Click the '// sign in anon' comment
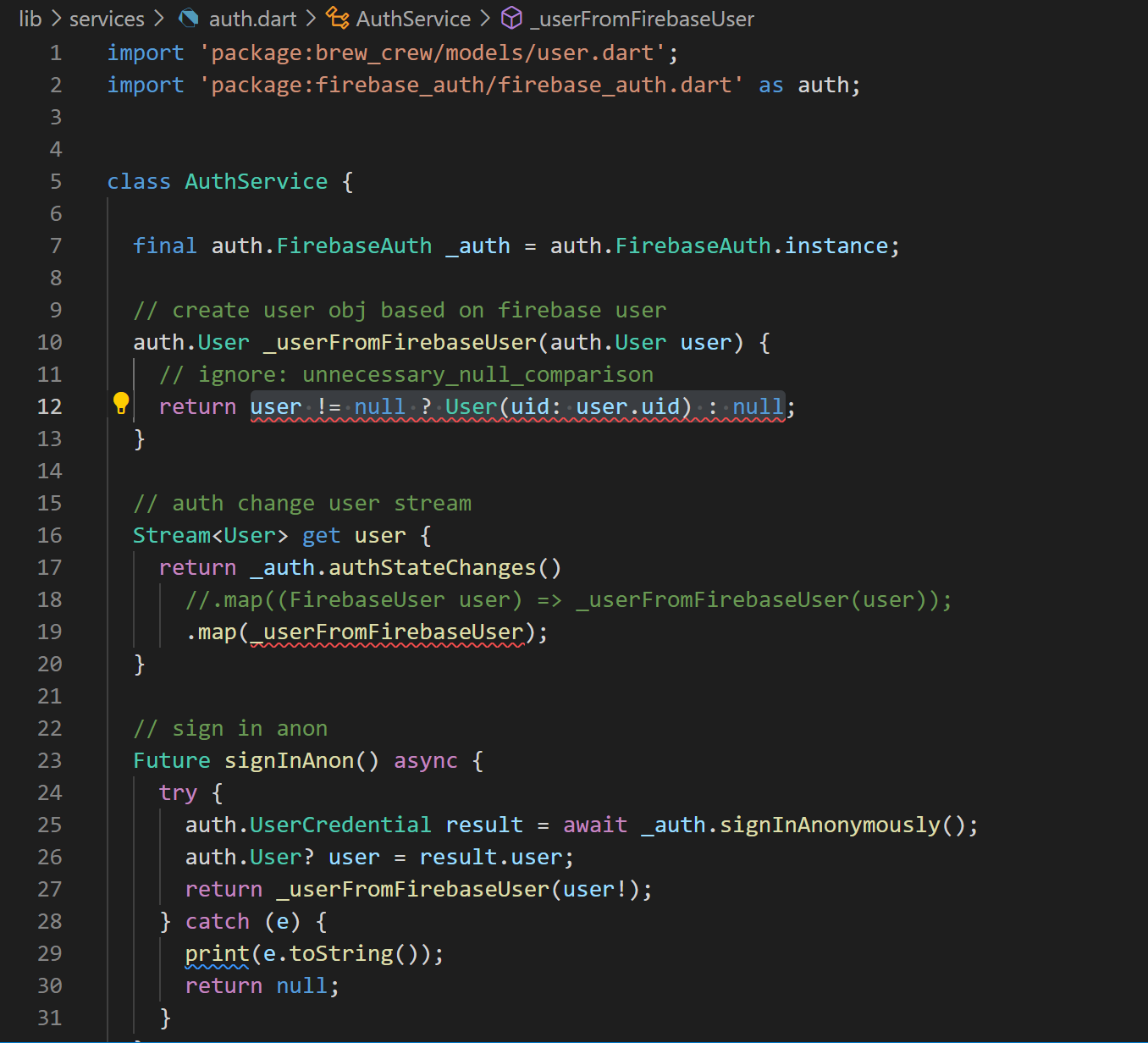 [230, 728]
